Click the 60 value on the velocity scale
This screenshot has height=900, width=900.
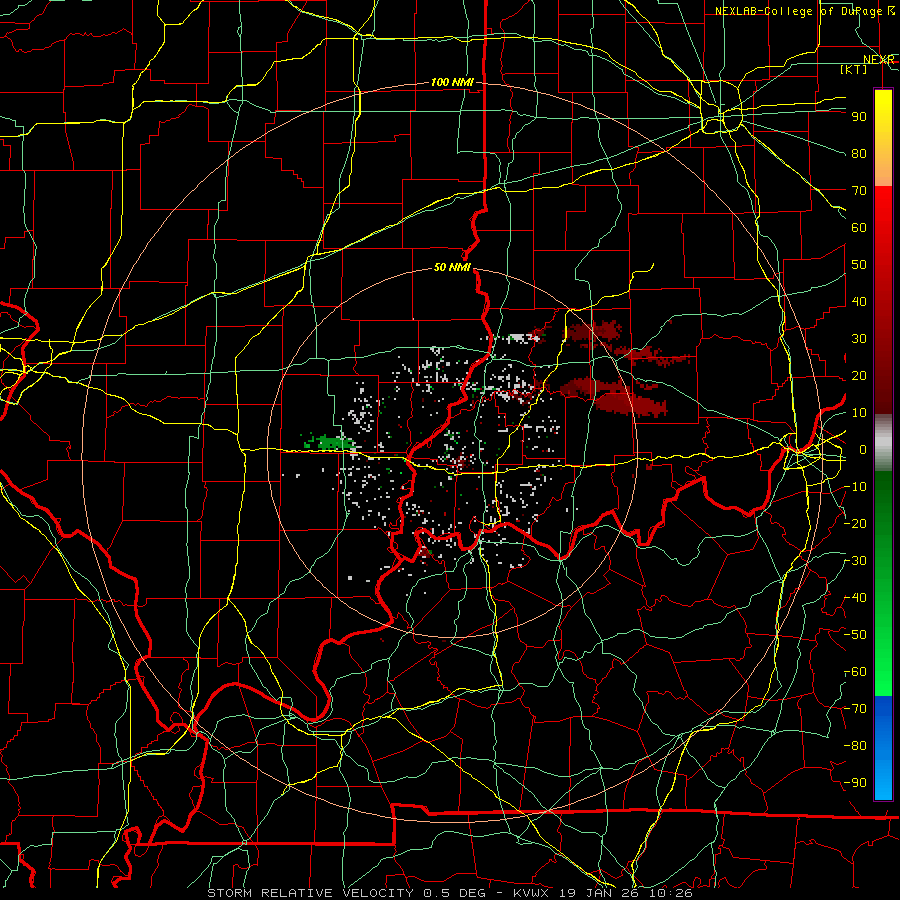click(859, 227)
